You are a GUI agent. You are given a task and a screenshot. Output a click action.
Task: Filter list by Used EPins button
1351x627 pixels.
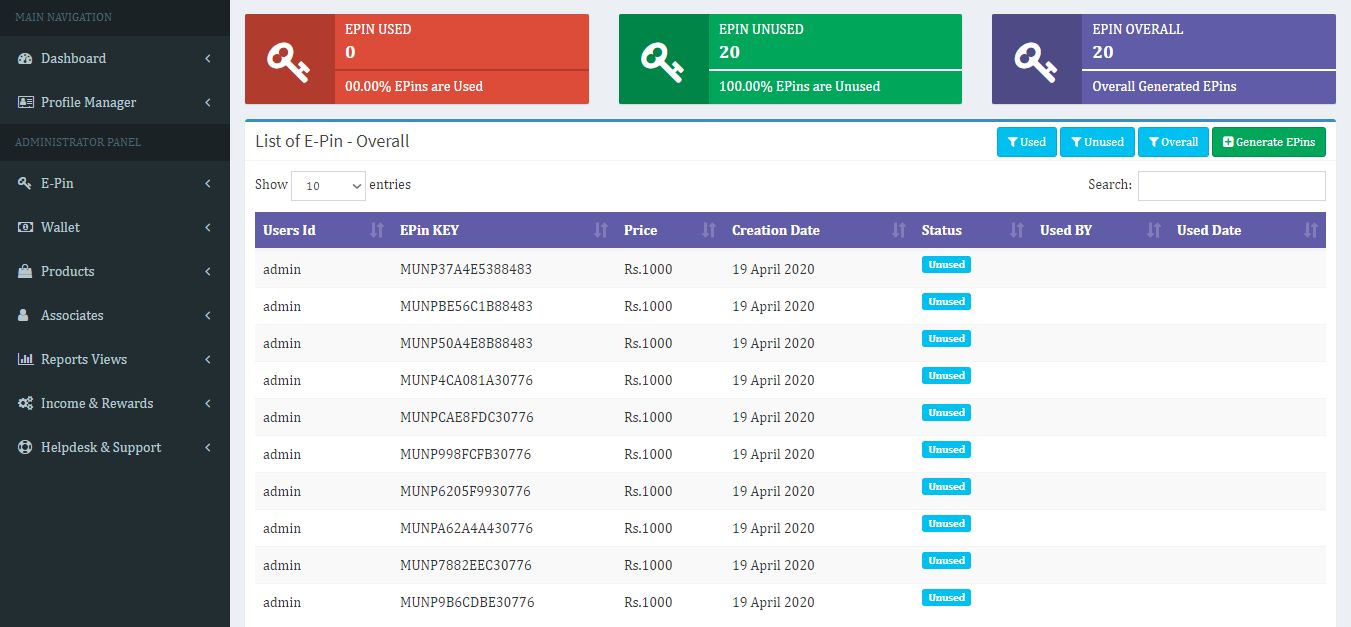1026,142
